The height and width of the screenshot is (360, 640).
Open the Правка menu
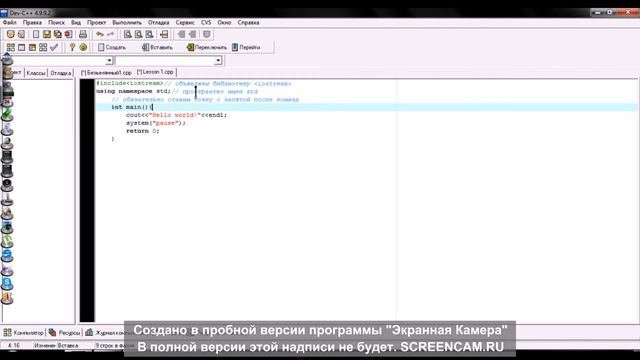32,22
